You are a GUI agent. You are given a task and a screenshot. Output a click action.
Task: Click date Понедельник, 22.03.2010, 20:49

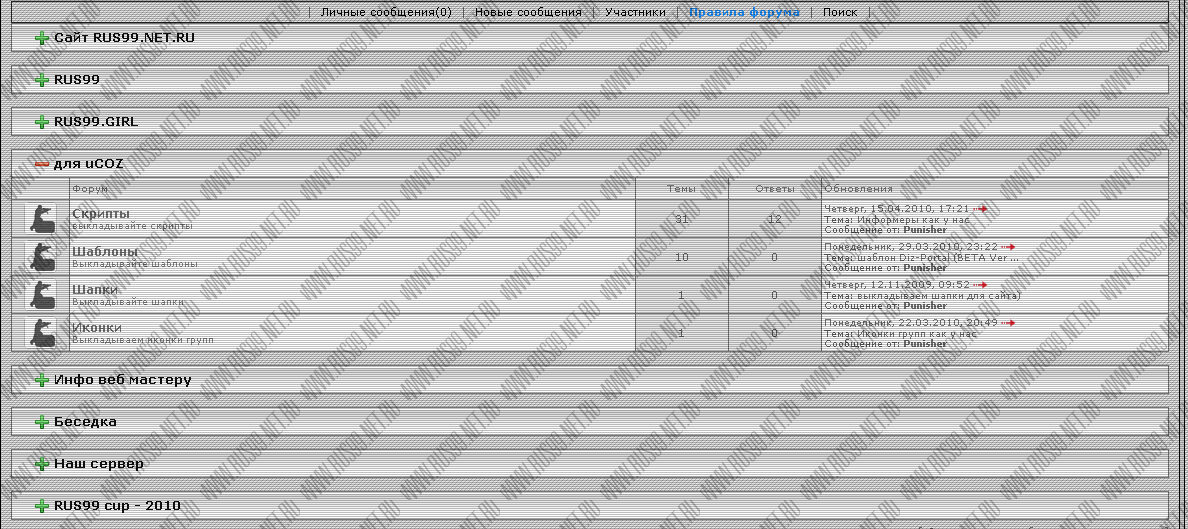pyautogui.click(x=911, y=323)
